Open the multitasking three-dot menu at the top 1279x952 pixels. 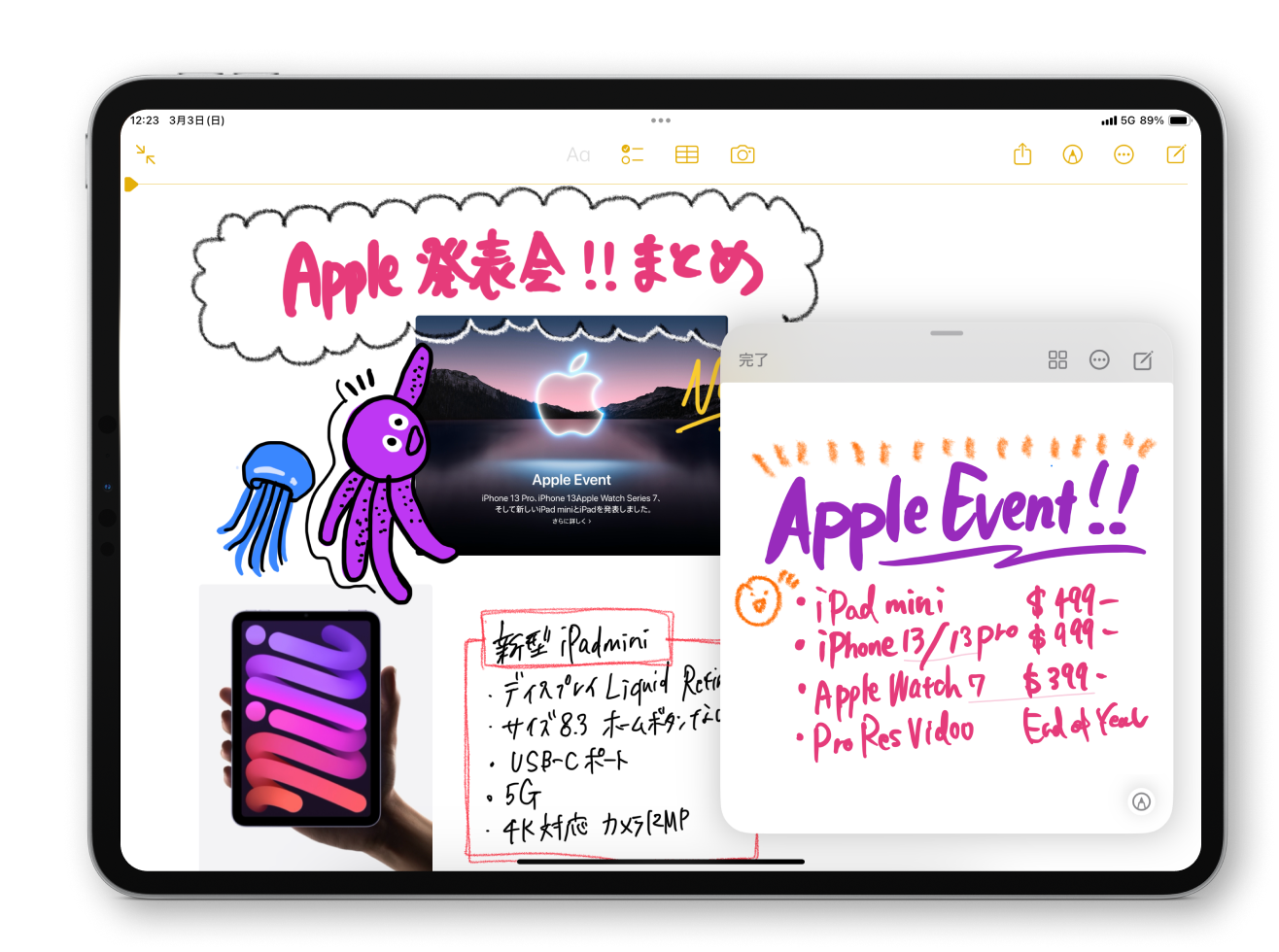[661, 120]
